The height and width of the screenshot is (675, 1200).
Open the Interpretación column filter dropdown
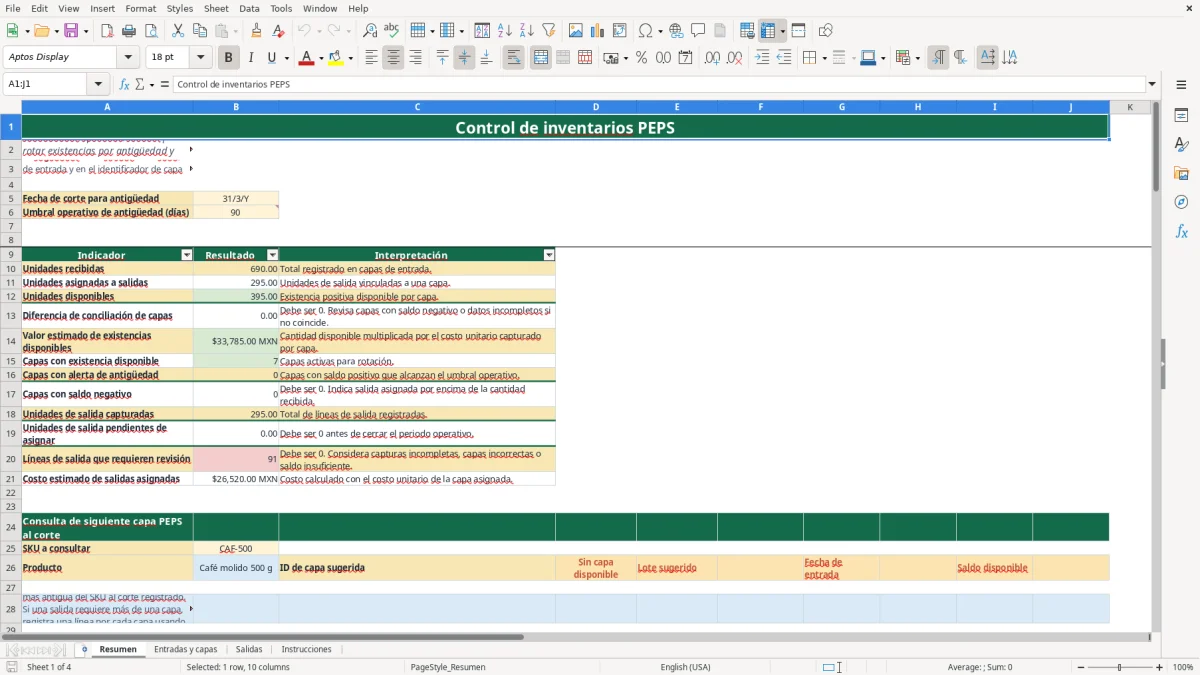pos(548,255)
